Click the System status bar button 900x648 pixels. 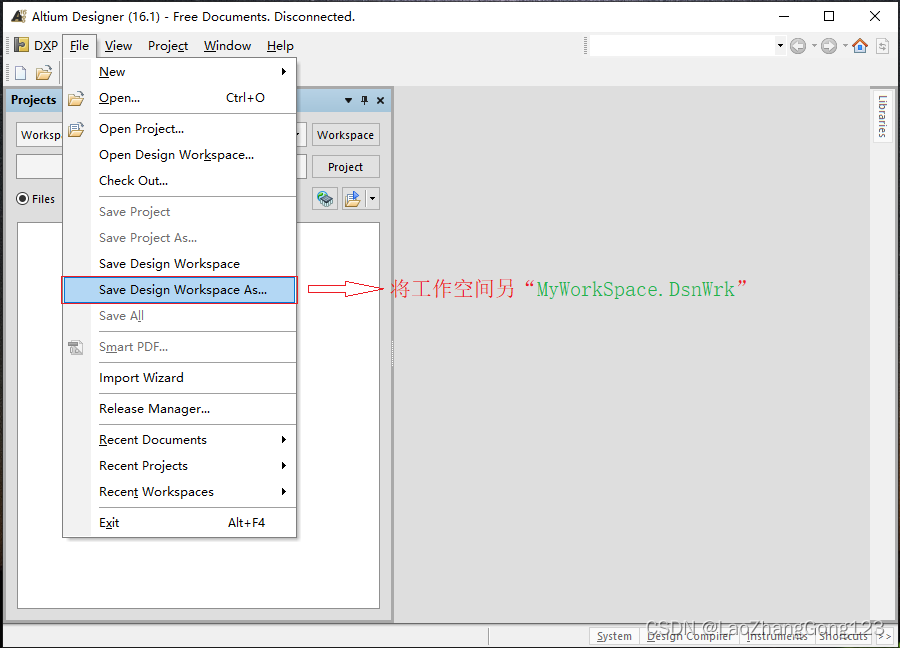click(614, 636)
